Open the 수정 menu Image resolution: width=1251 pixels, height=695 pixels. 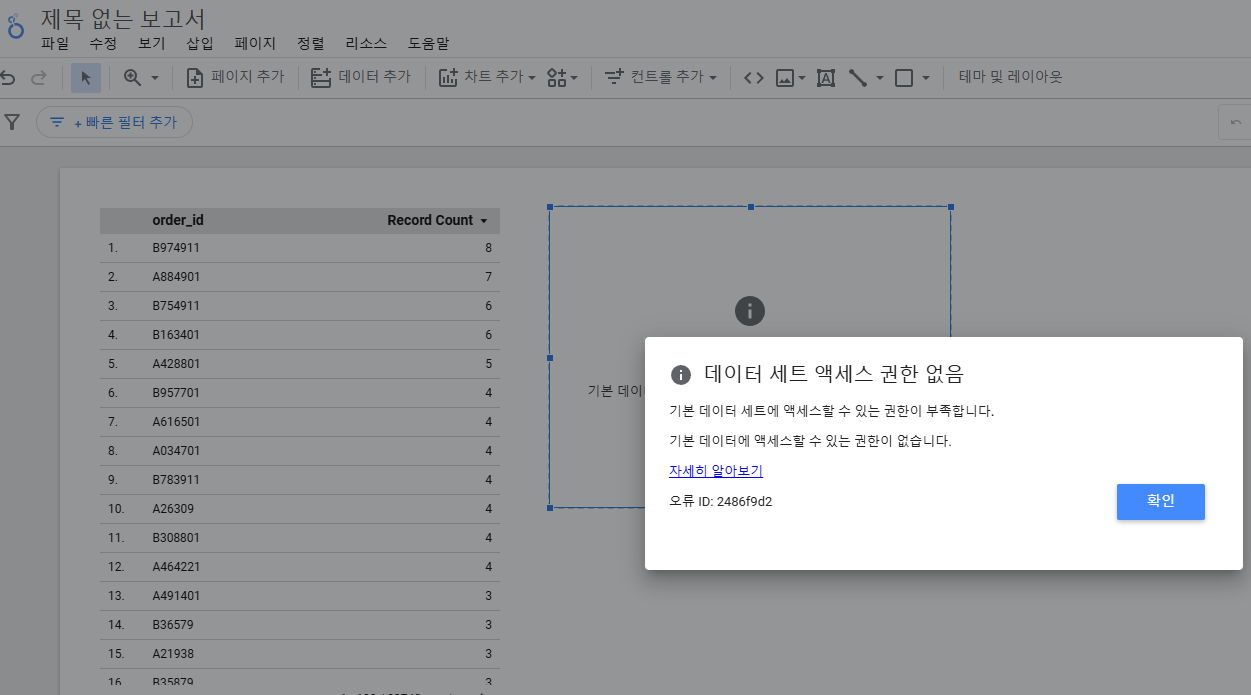click(103, 44)
